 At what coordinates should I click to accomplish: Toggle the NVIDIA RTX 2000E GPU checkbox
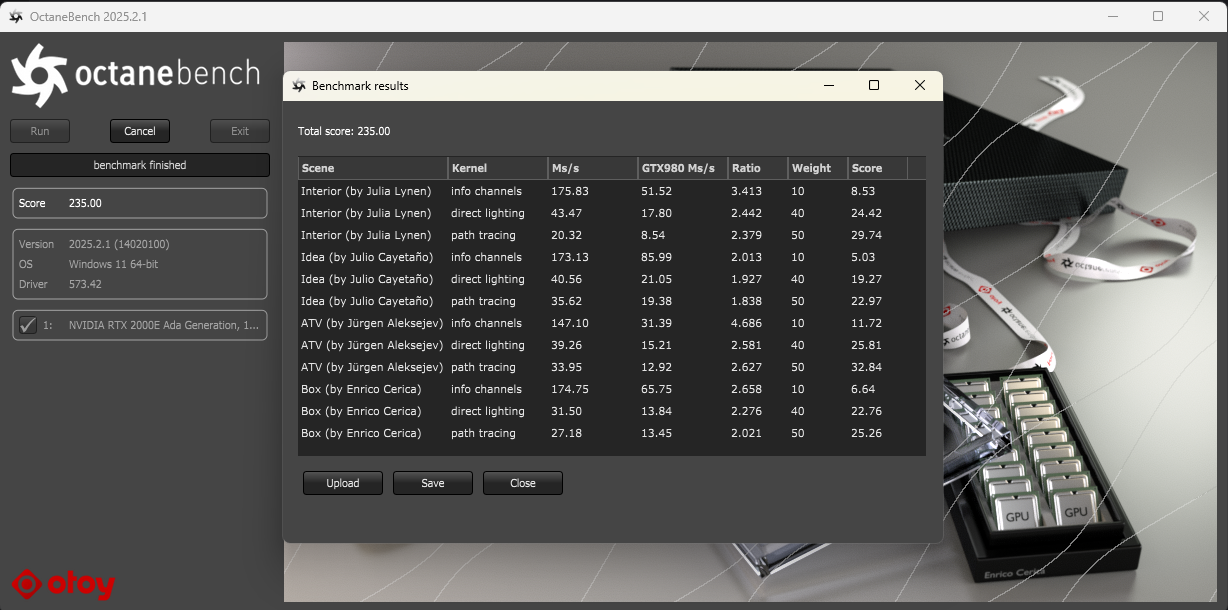(x=28, y=325)
